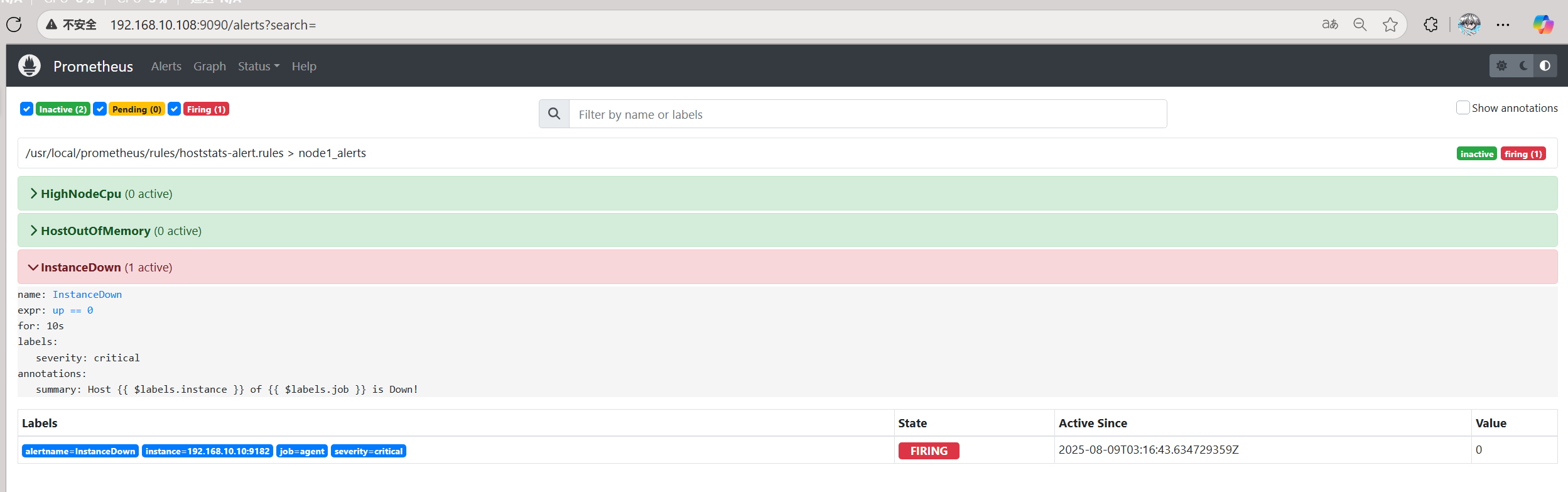Open the read-aloud/translate icon in the address bar
1568x492 pixels.
(1330, 25)
